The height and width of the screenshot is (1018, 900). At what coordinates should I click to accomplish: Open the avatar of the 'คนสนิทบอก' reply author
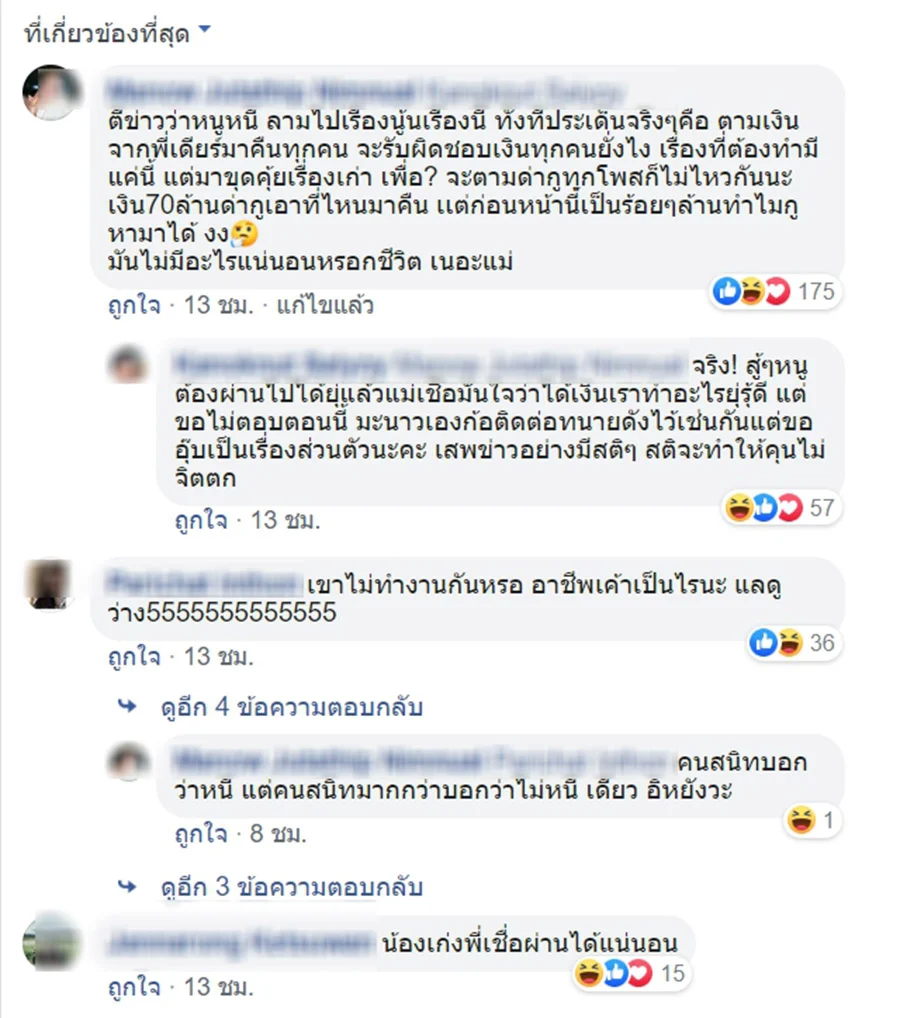pos(129,760)
